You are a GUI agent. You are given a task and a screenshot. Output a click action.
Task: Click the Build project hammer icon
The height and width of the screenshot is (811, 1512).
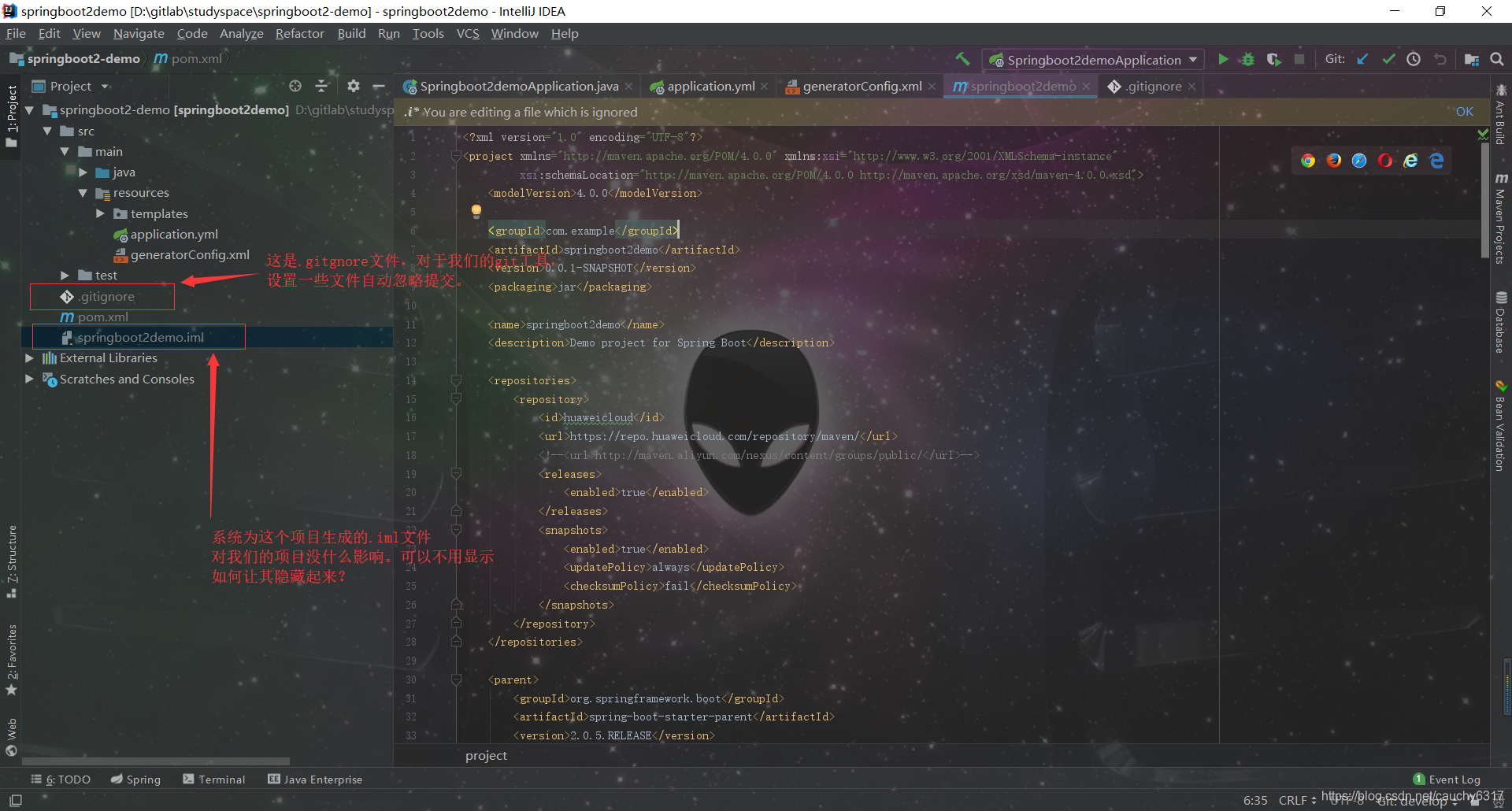pyautogui.click(x=962, y=59)
